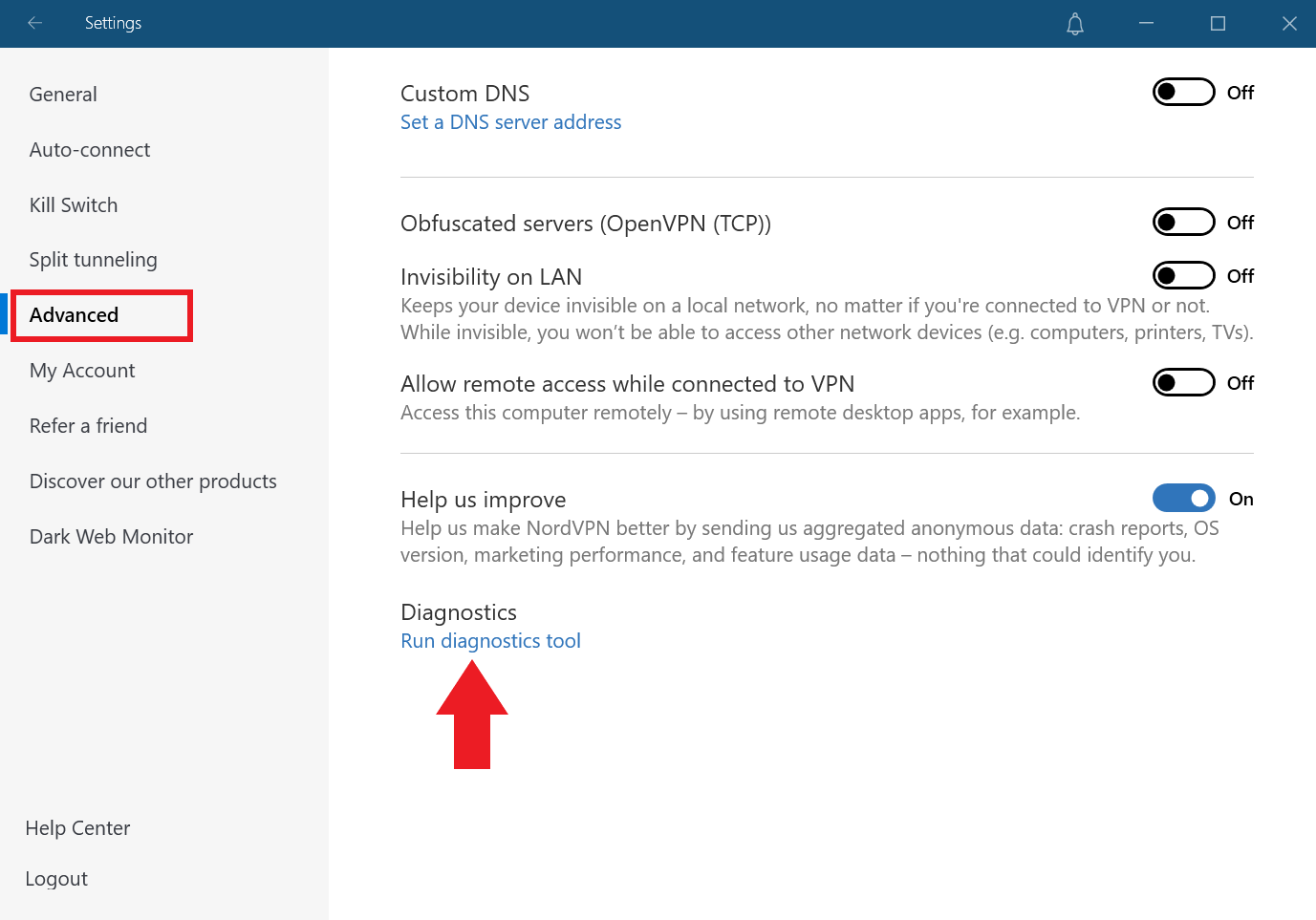
Task: Enable remote access while connected to VPN
Action: [1183, 383]
